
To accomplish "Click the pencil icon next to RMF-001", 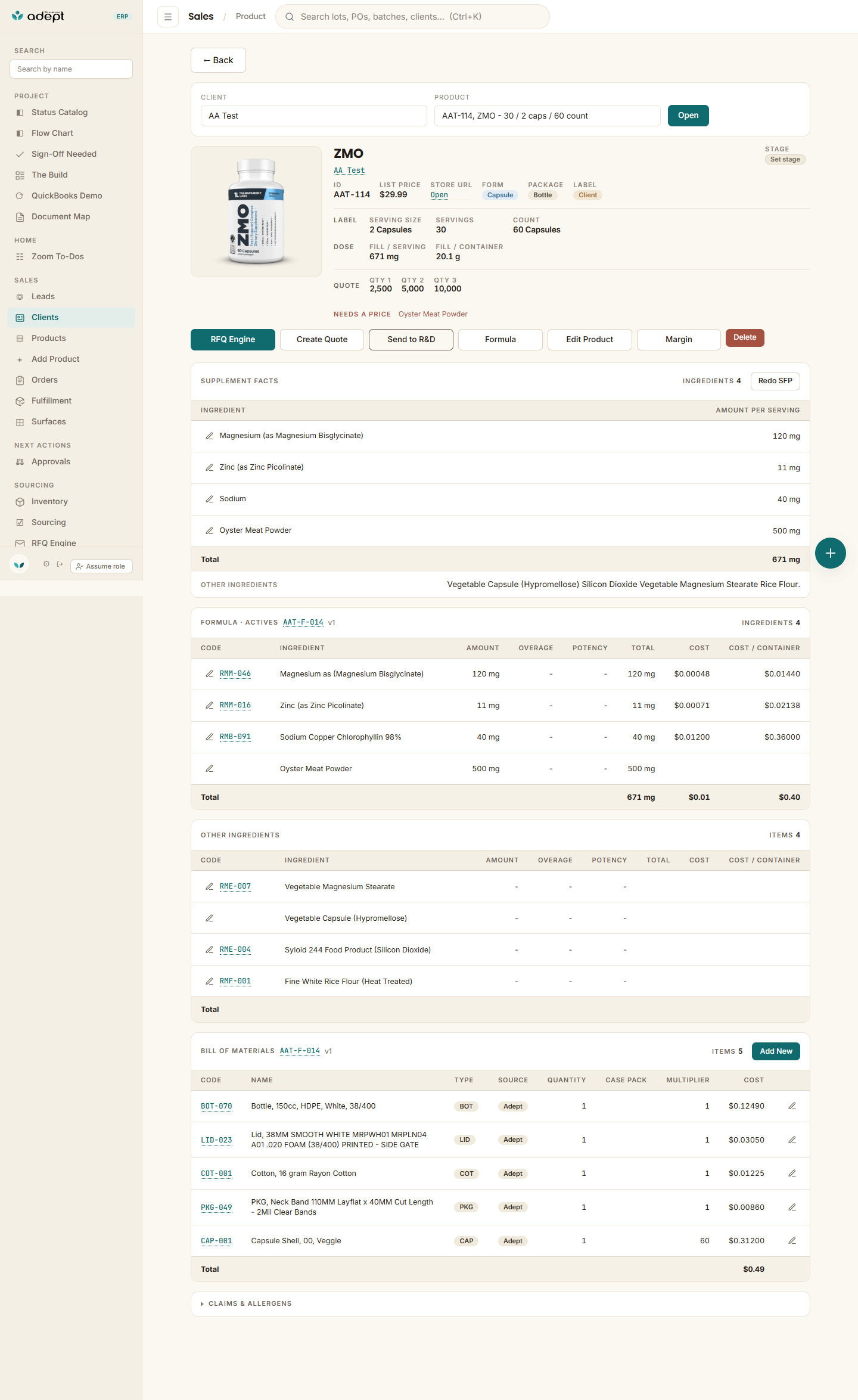I will coord(209,982).
